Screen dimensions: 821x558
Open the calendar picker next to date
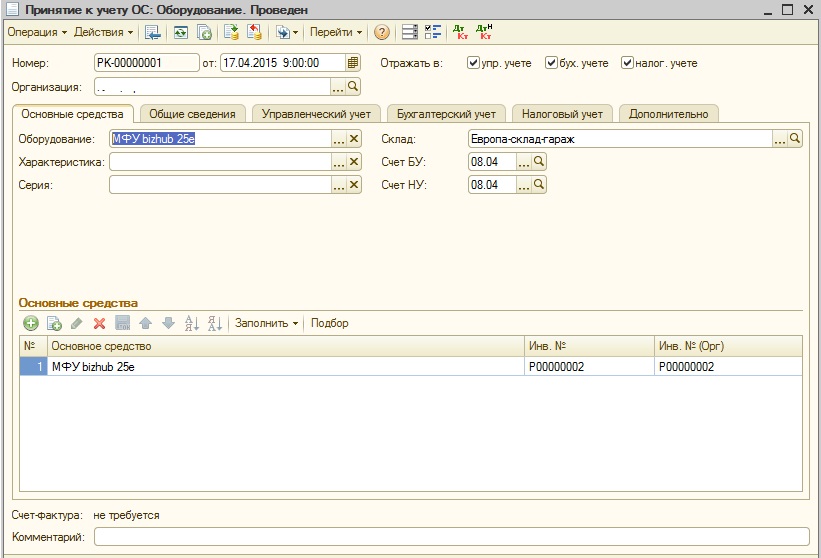353,63
